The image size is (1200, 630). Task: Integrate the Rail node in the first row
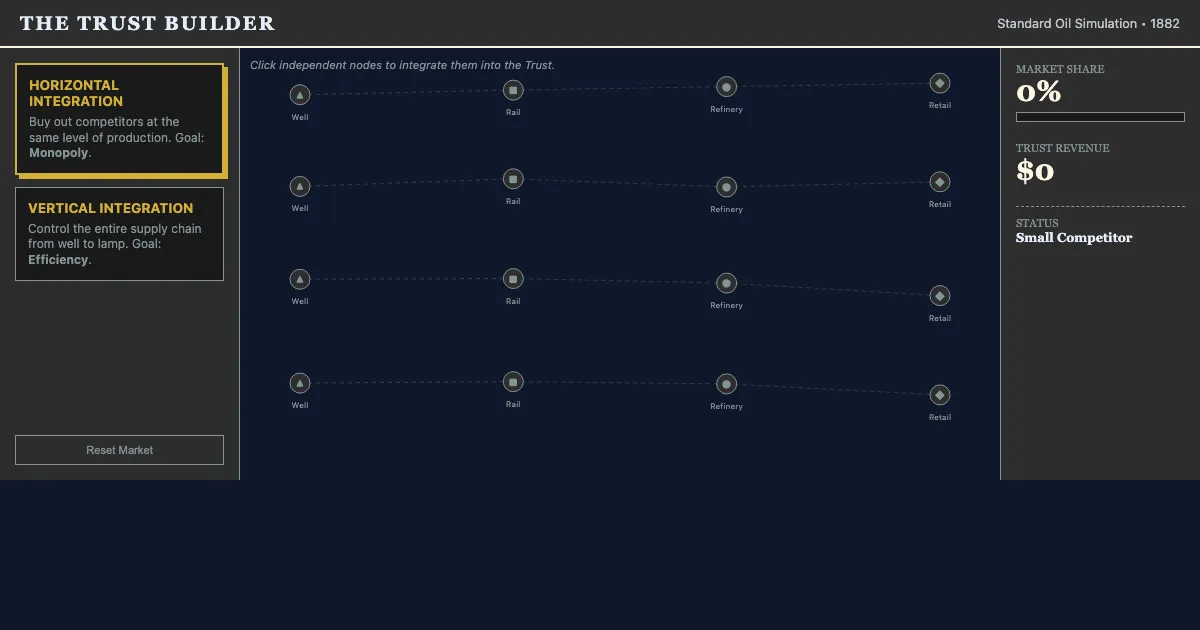point(513,90)
